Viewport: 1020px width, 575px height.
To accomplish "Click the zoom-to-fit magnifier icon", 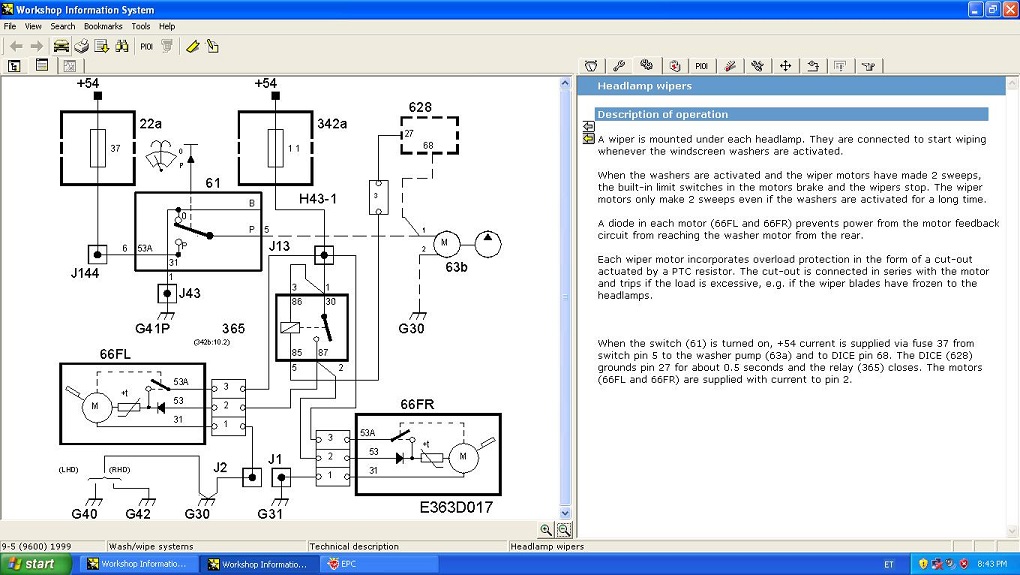I will coord(563,529).
